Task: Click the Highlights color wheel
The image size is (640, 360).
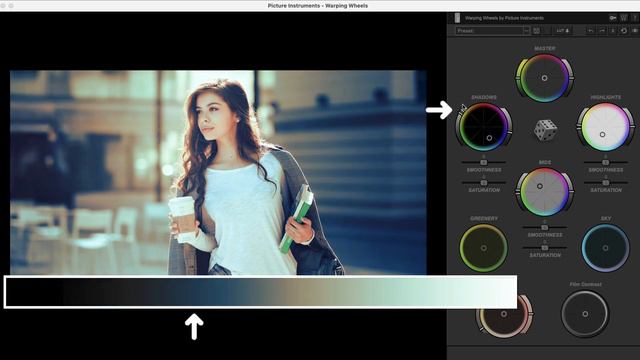Action: pos(606,127)
